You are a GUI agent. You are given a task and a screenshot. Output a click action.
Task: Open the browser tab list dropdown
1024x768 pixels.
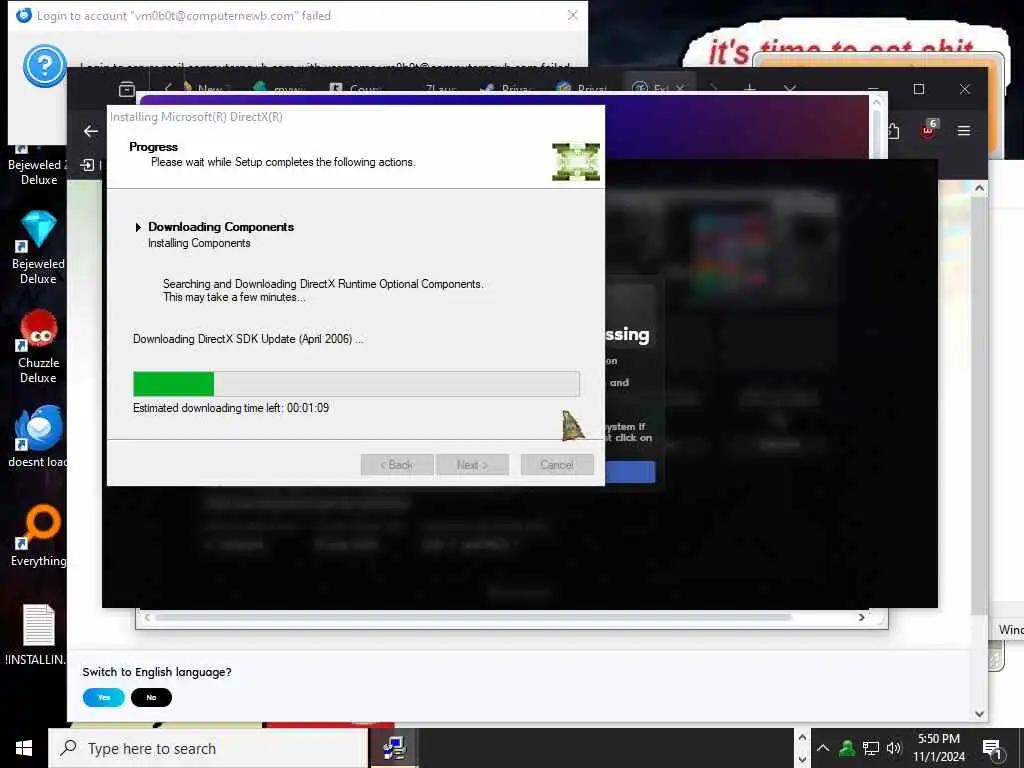[x=790, y=88]
